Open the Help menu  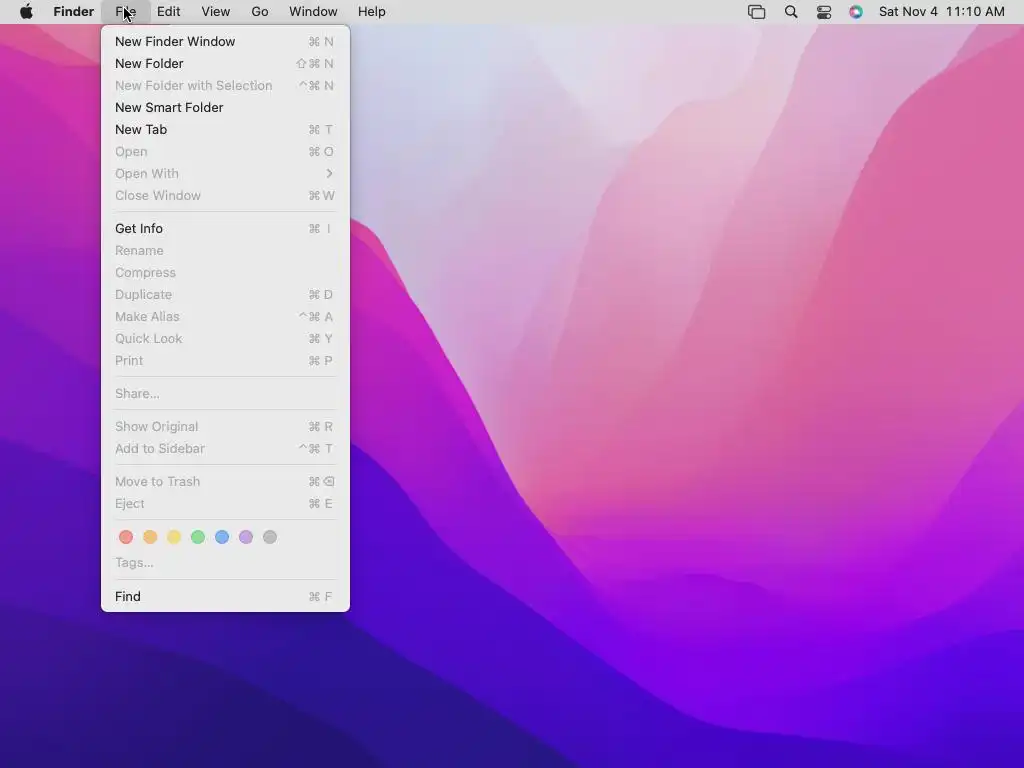(x=372, y=12)
